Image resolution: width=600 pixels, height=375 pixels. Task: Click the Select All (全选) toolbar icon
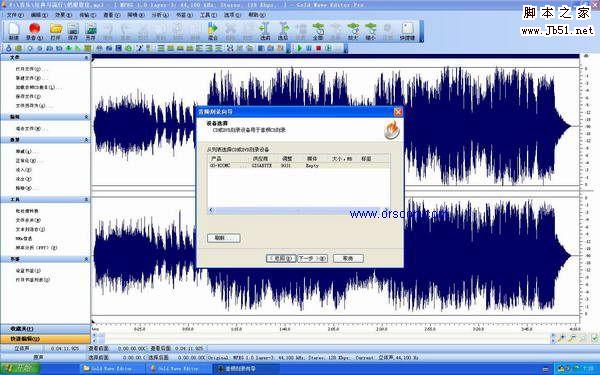point(318,31)
